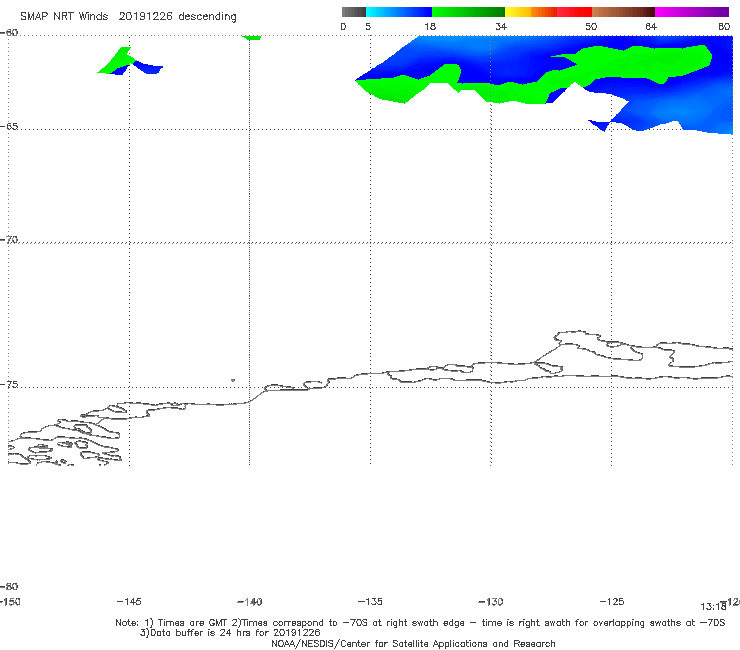Click the -140 longitude axis label
This screenshot has width=740, height=650.
250,602
